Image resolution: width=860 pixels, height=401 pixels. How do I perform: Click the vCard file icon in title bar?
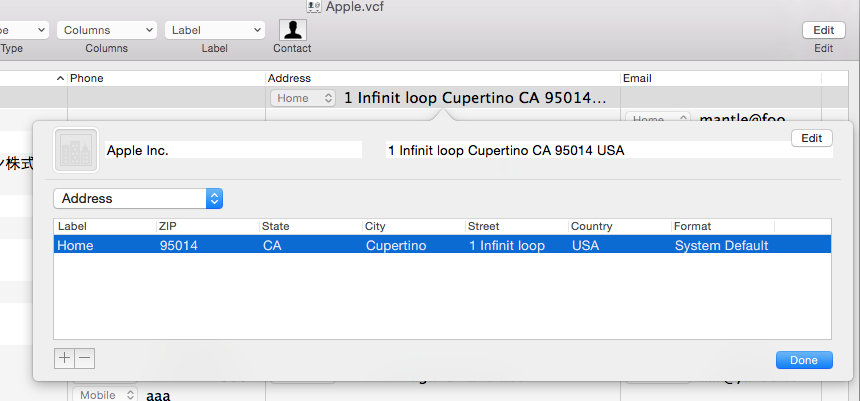314,7
